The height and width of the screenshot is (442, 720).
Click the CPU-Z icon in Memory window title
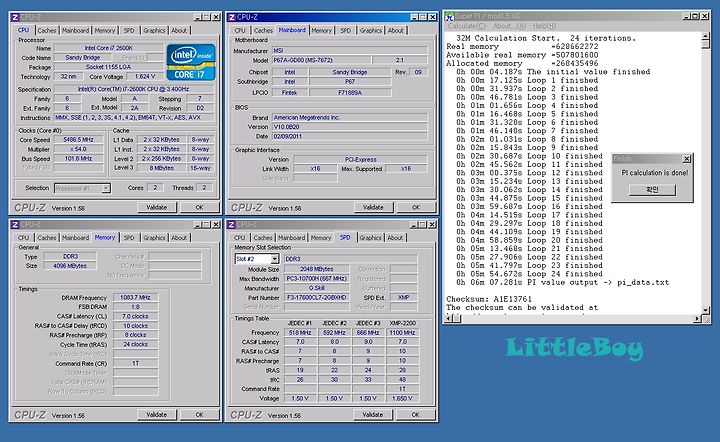point(15,224)
